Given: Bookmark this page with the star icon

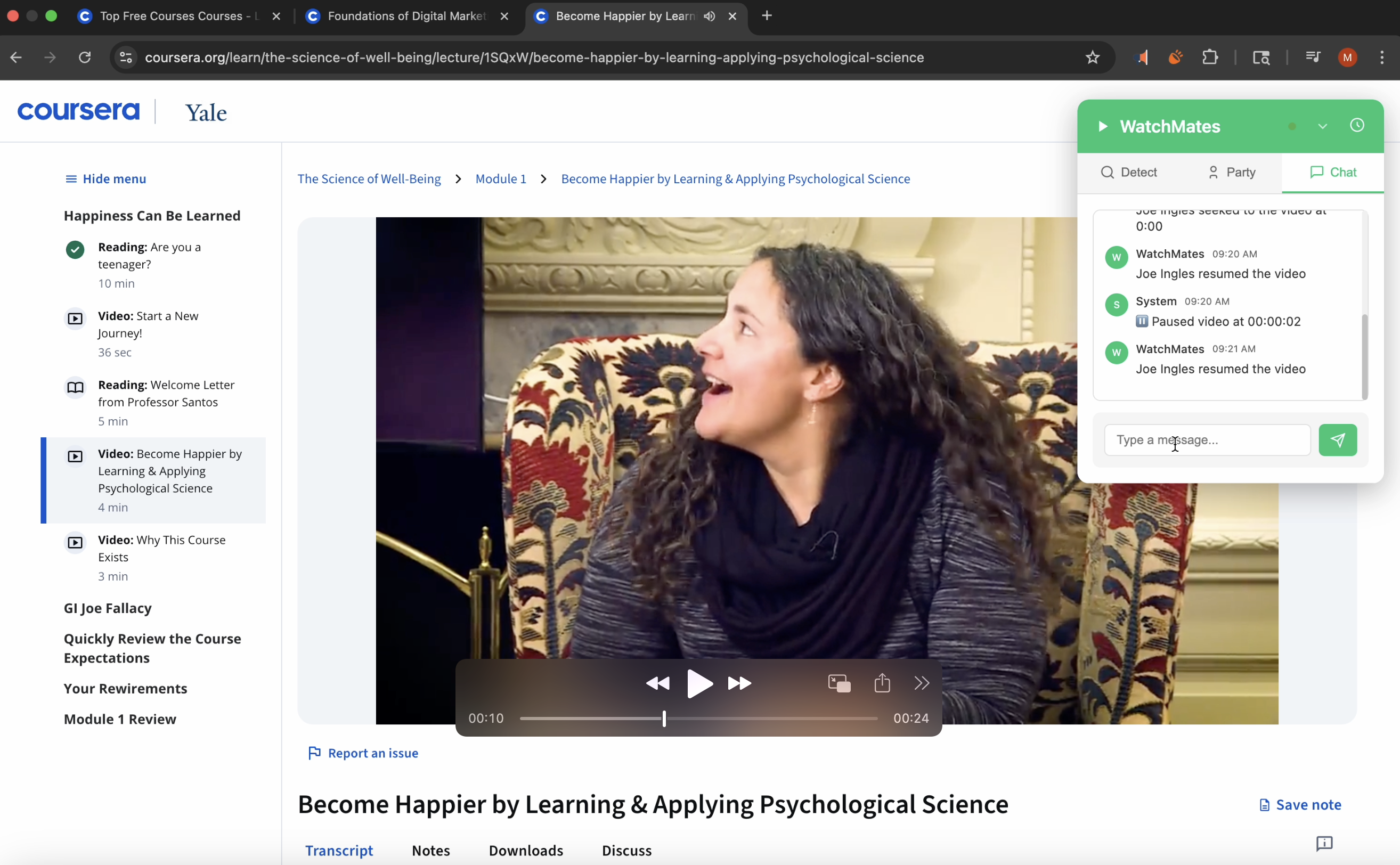Looking at the screenshot, I should click(1092, 57).
